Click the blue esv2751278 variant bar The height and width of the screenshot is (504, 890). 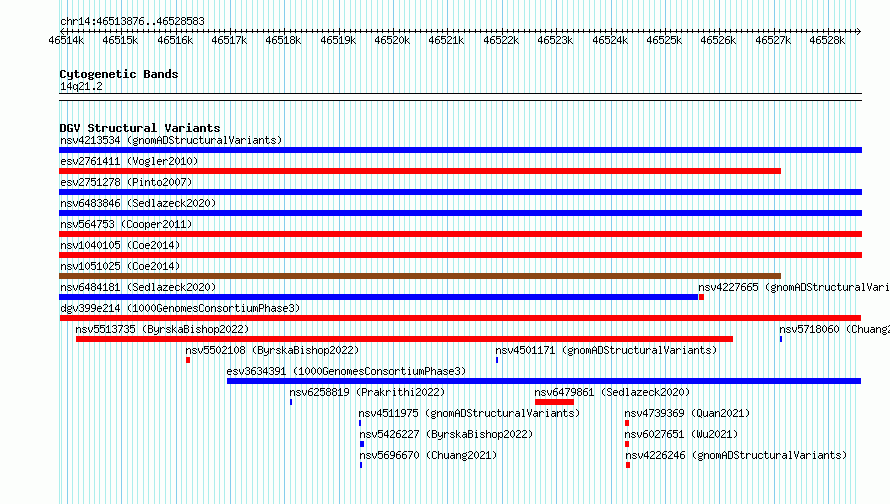click(460, 192)
